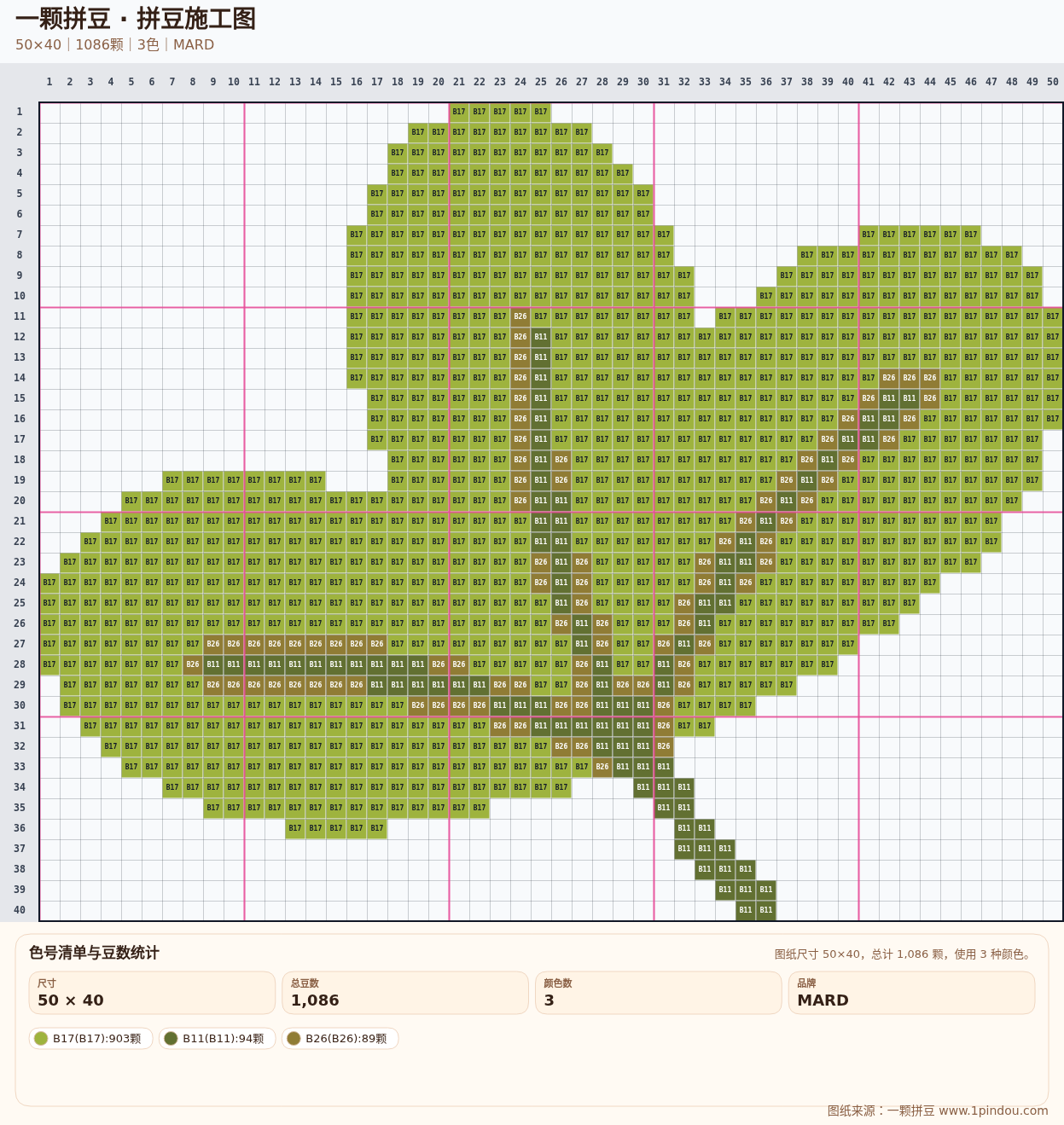The width and height of the screenshot is (1064, 1125).
Task: Click the B17 bead at row 1, column 21
Action: click(459, 112)
